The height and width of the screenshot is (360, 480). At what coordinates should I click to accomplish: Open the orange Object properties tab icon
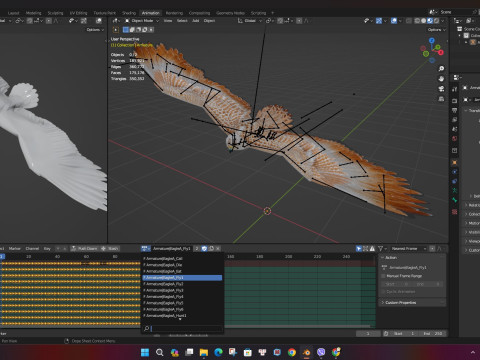click(455, 163)
